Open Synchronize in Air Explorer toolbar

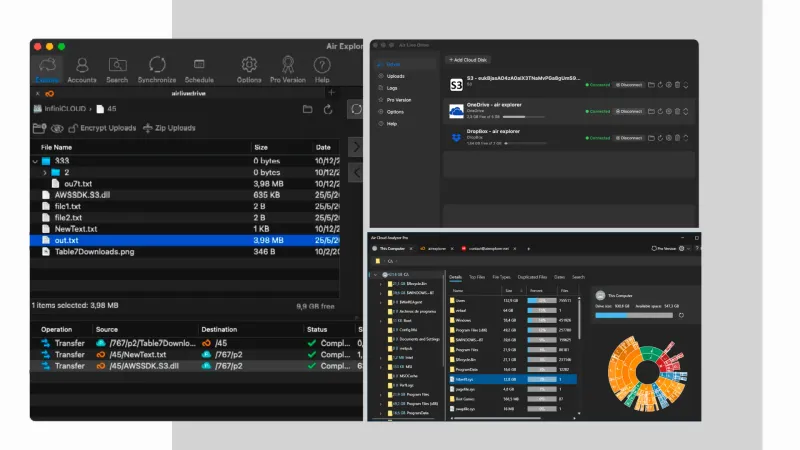pos(157,69)
